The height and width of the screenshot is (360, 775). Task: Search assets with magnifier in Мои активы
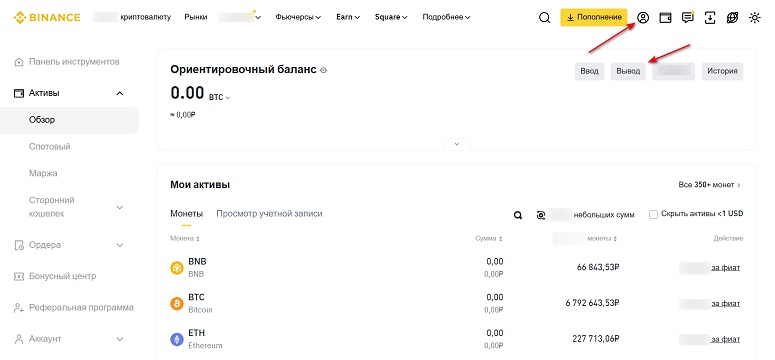[x=517, y=215]
